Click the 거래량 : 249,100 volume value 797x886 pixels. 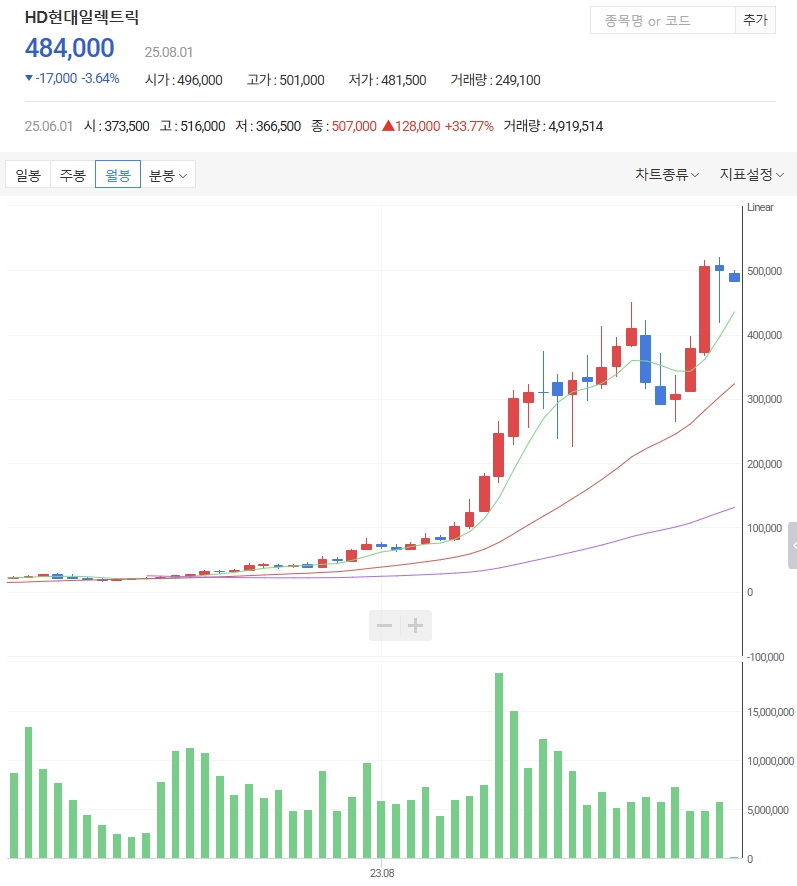click(x=495, y=80)
